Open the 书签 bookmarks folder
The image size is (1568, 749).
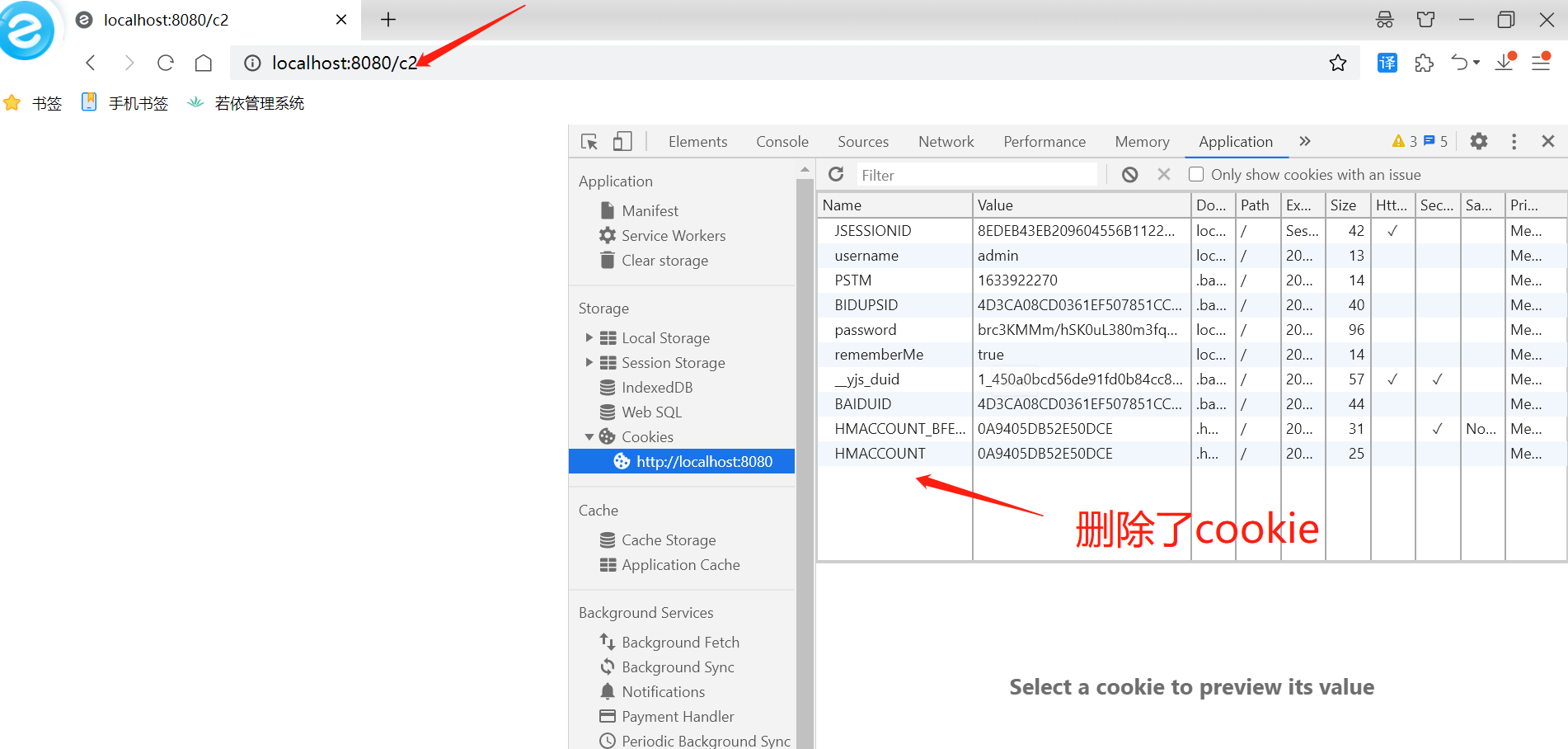(x=34, y=103)
